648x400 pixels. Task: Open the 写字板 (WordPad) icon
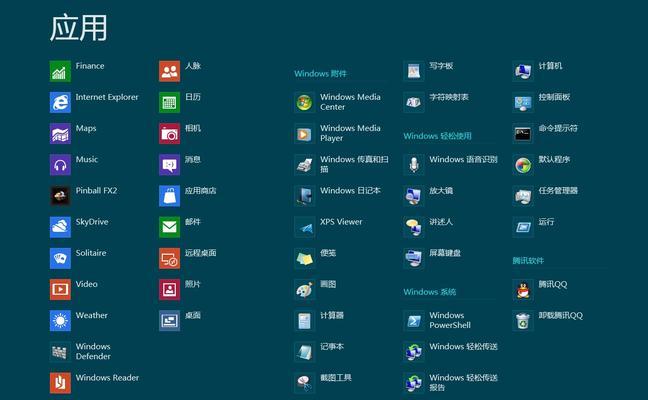point(414,71)
